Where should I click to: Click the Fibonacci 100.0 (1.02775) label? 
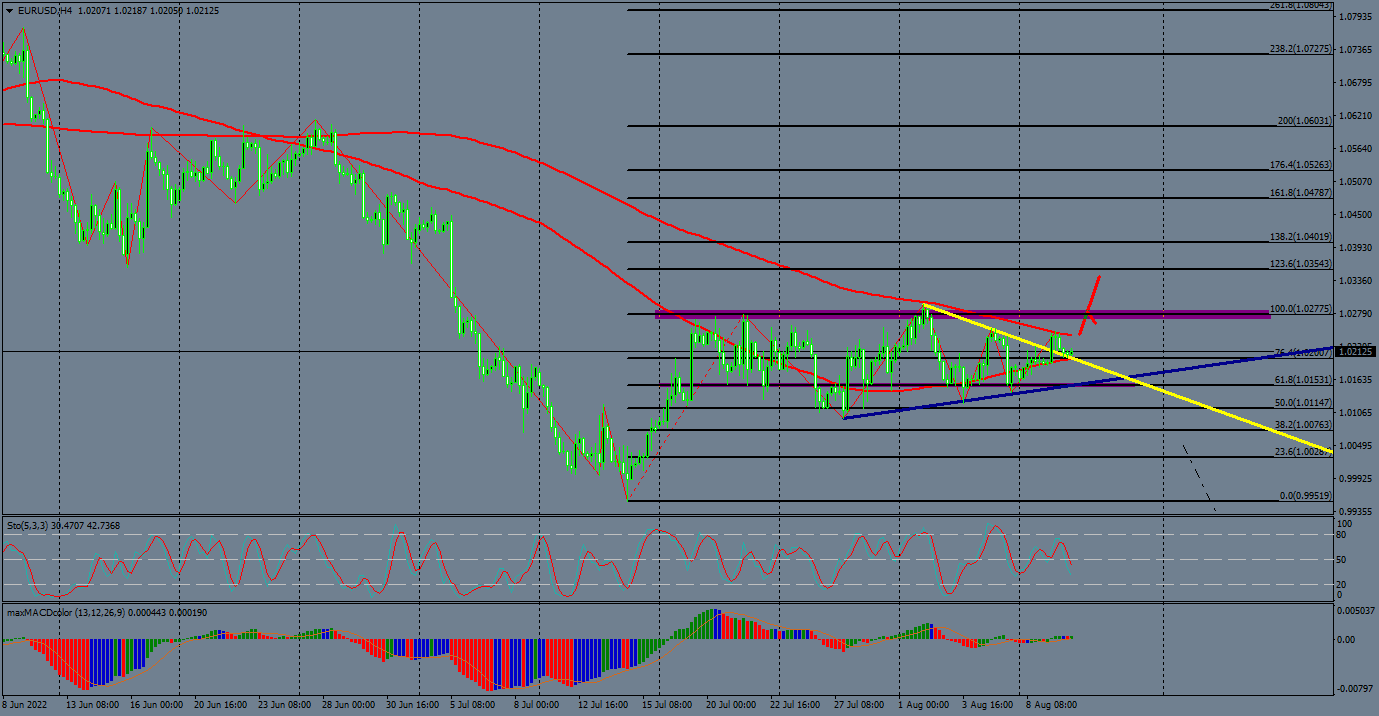(1300, 309)
